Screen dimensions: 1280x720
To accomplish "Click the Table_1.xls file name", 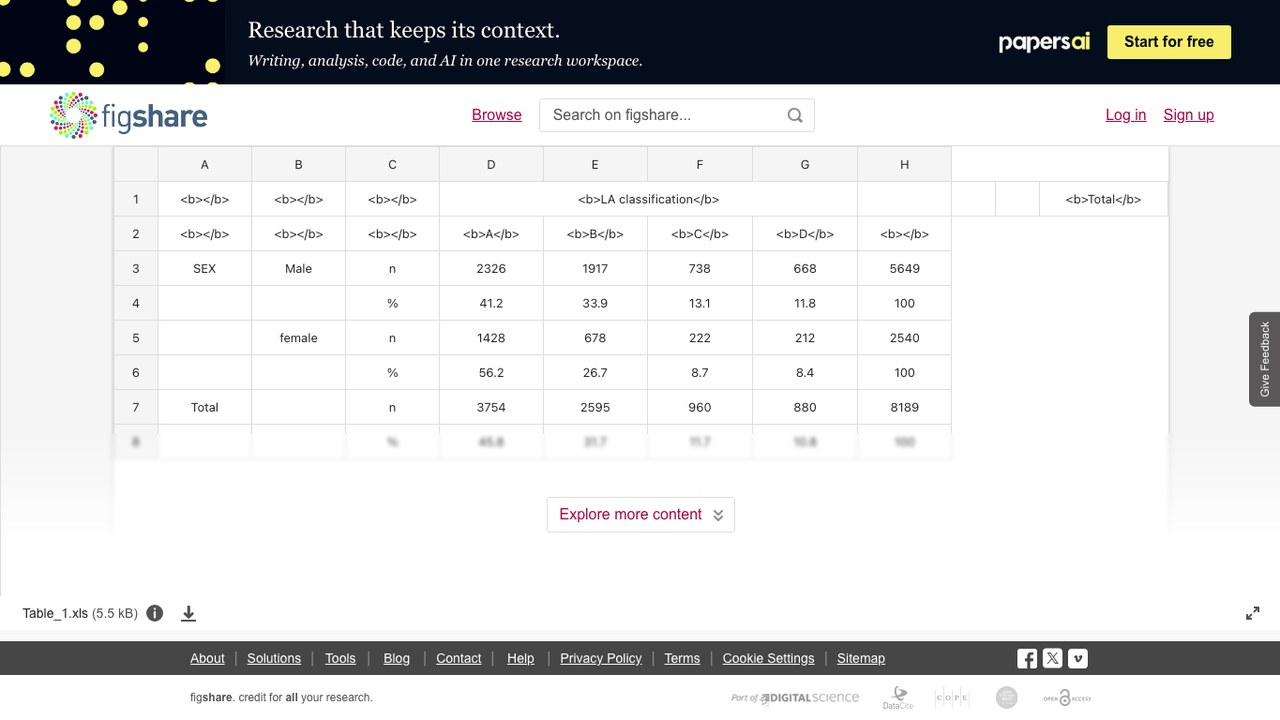I will point(55,613).
